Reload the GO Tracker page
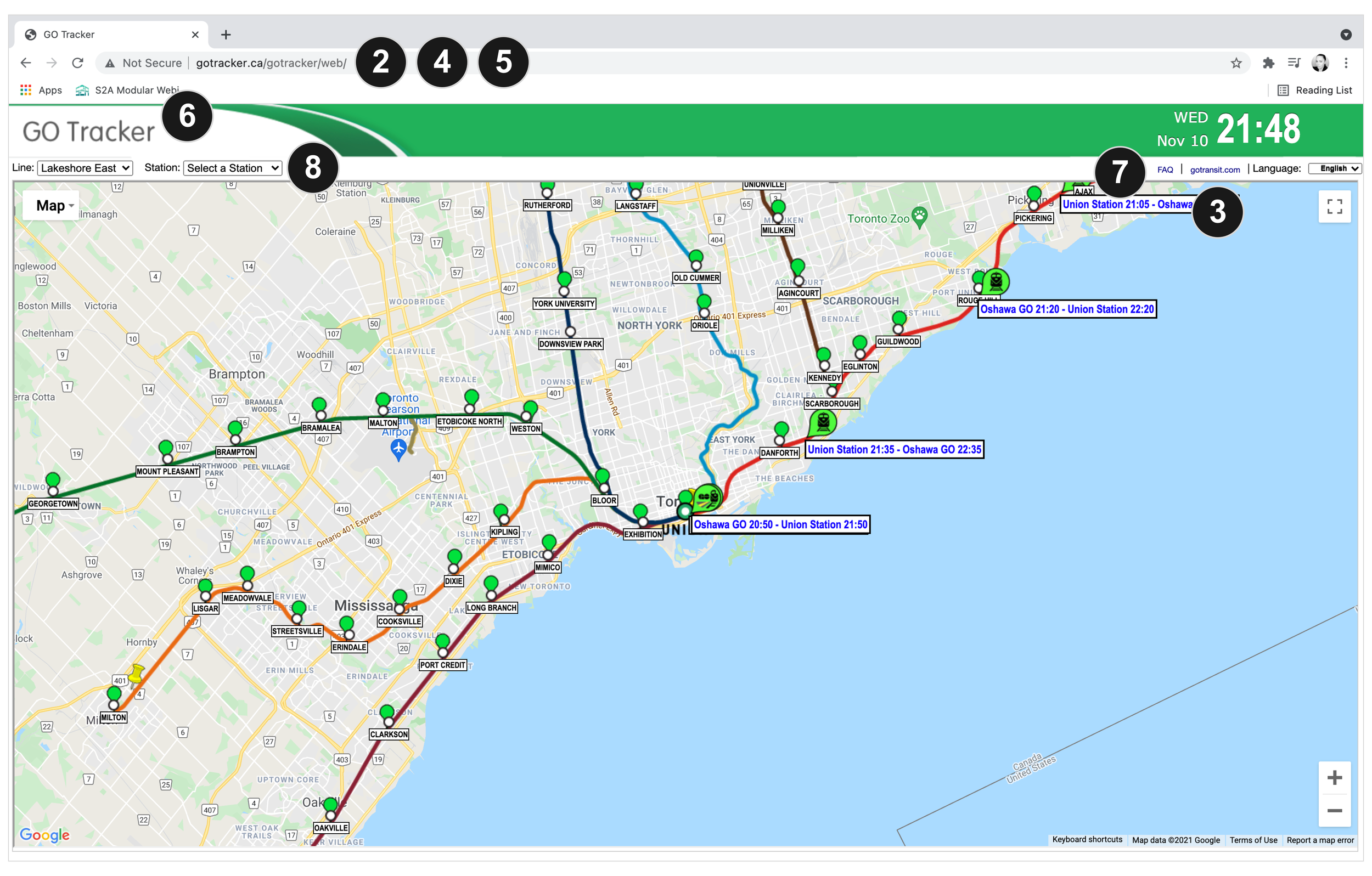This screenshot has height=876, width=1372. click(x=78, y=63)
